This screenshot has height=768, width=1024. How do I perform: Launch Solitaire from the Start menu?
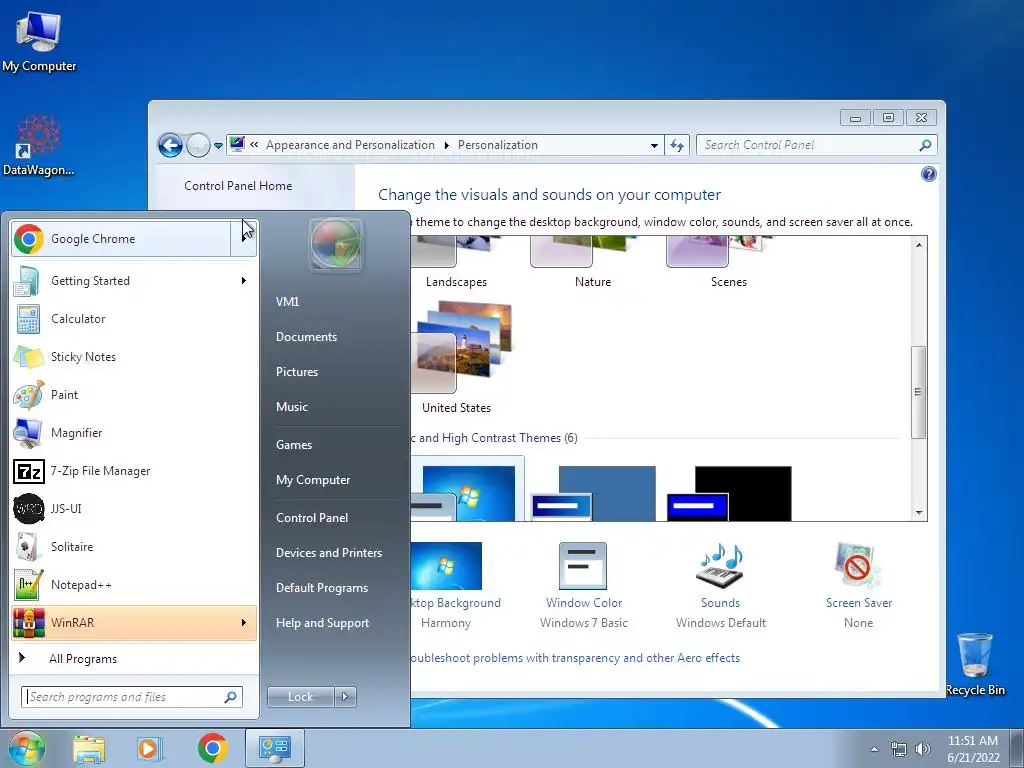pyautogui.click(x=134, y=547)
